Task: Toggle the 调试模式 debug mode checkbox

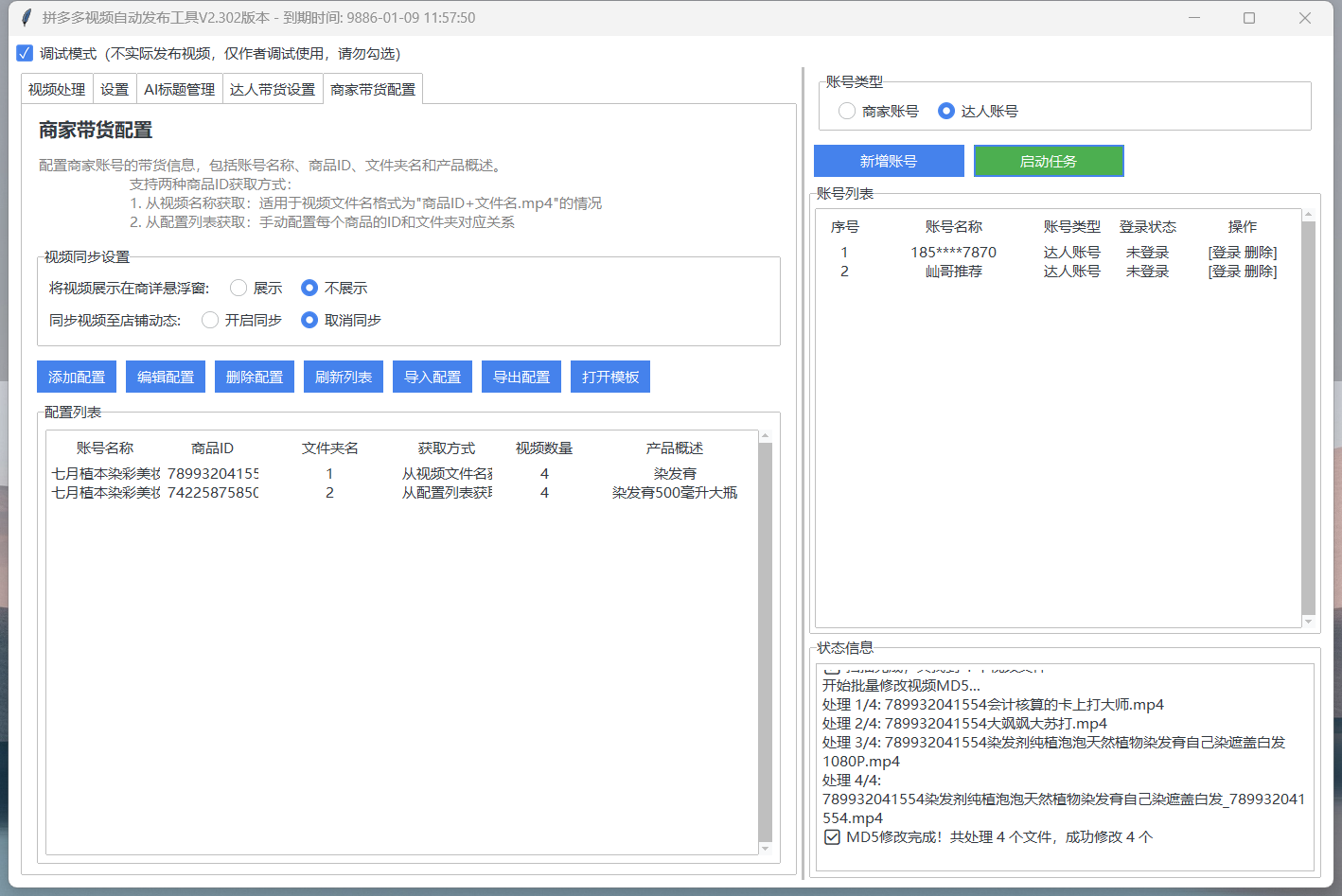Action: (25, 53)
